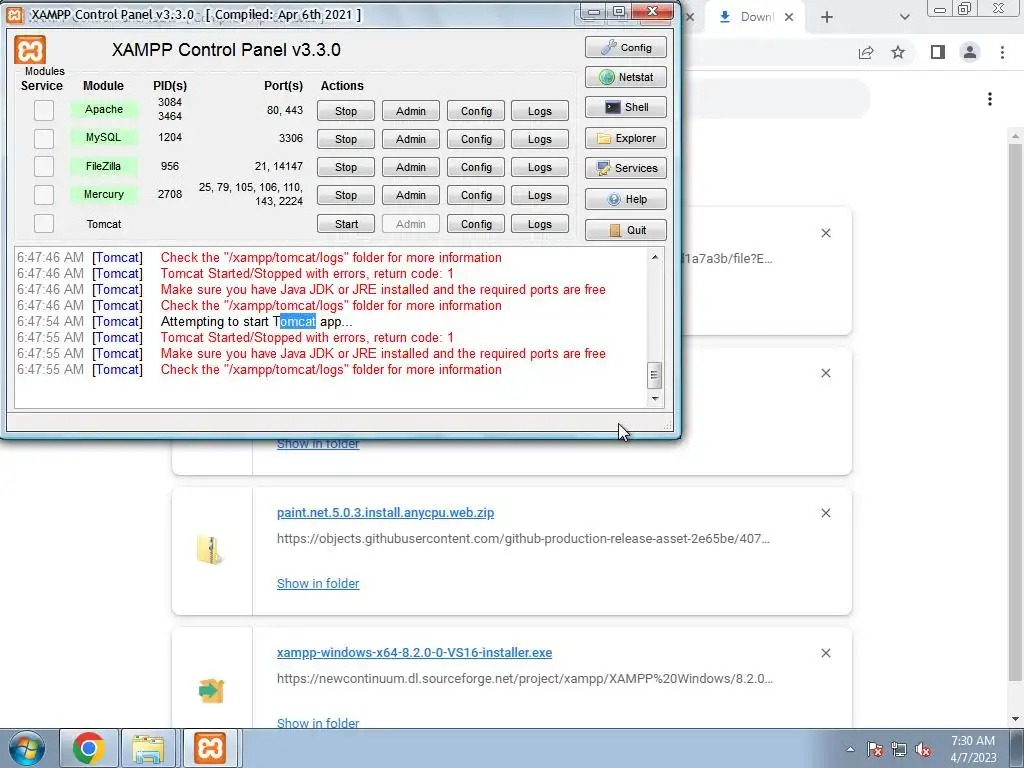The image size is (1024, 768).
Task: Stop the Apache module
Action: point(346,111)
